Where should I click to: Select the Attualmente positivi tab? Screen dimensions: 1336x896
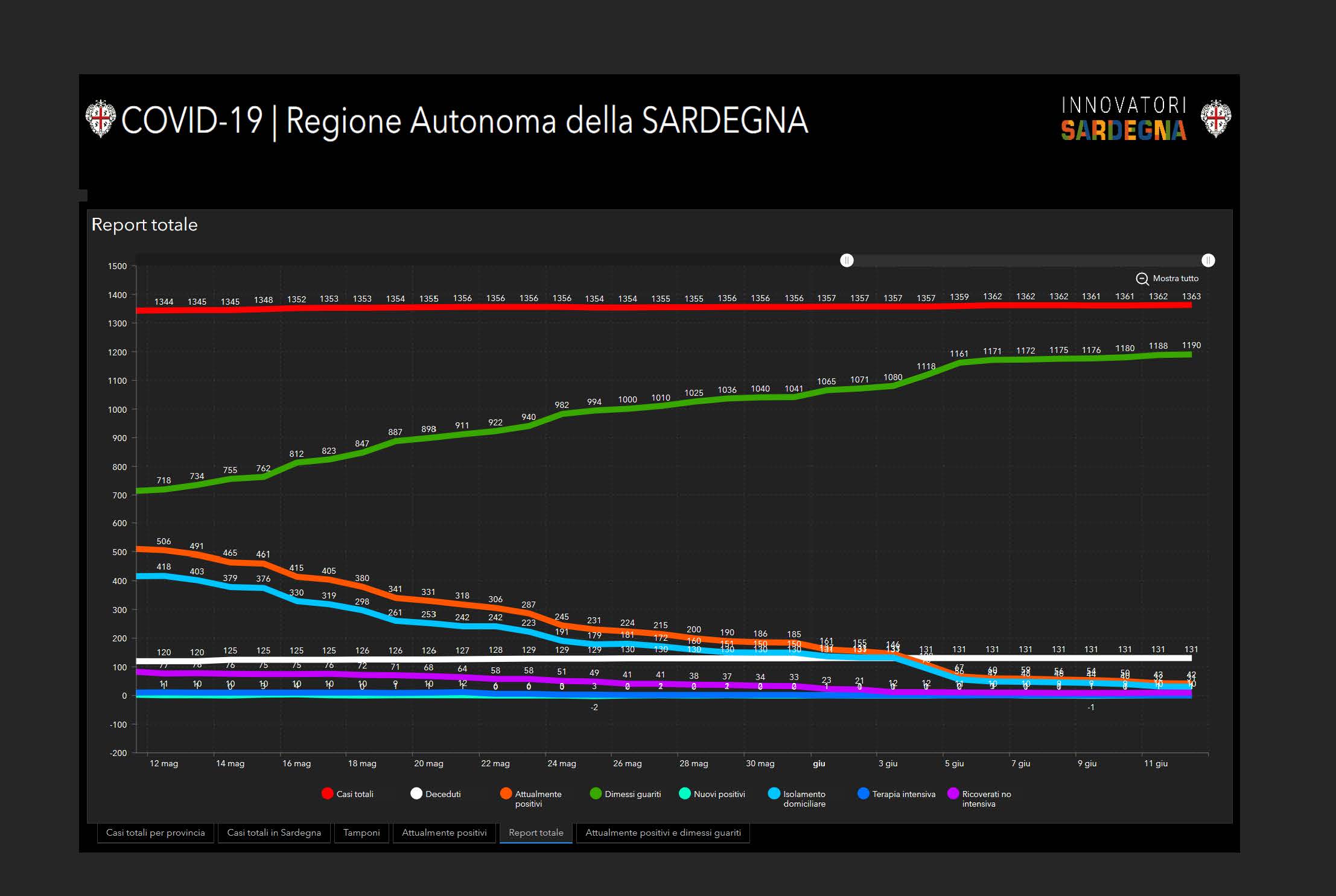tap(444, 833)
